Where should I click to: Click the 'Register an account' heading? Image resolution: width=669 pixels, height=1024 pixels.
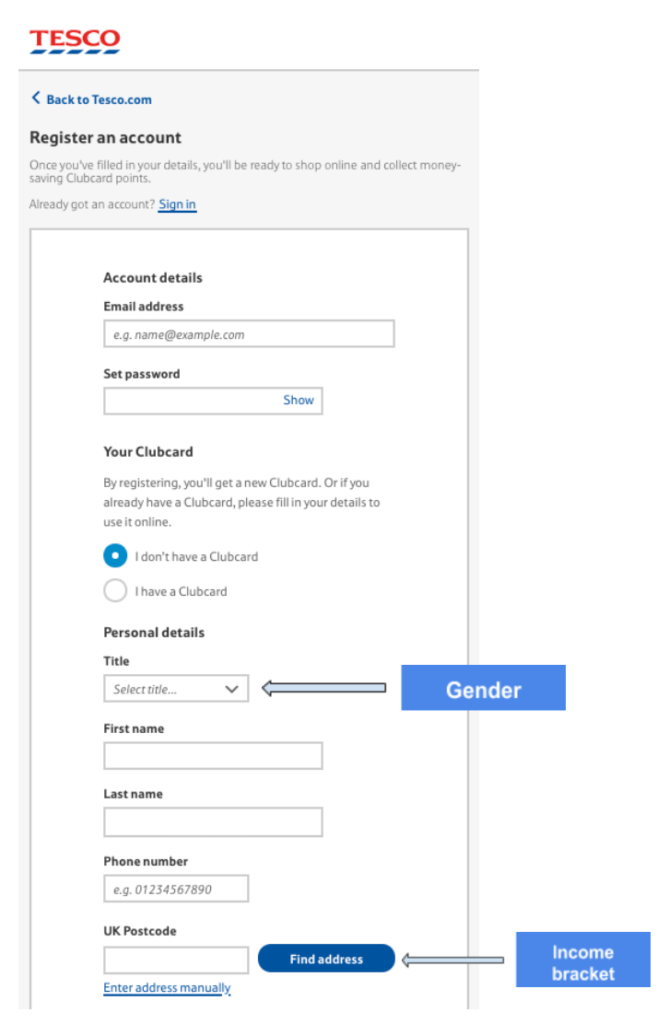[105, 138]
